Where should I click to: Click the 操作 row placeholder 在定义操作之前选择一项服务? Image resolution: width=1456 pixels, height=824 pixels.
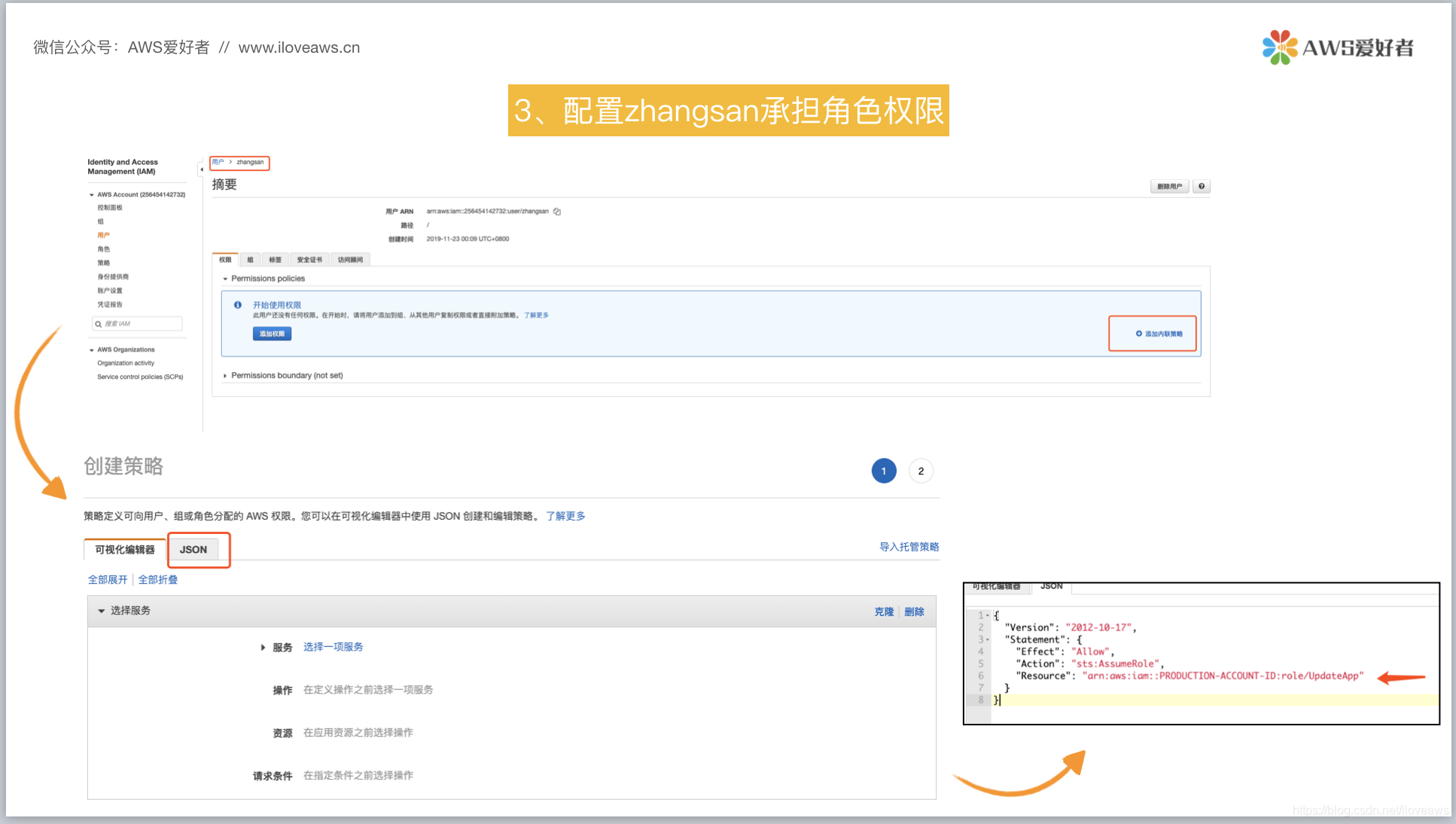pyautogui.click(x=368, y=690)
